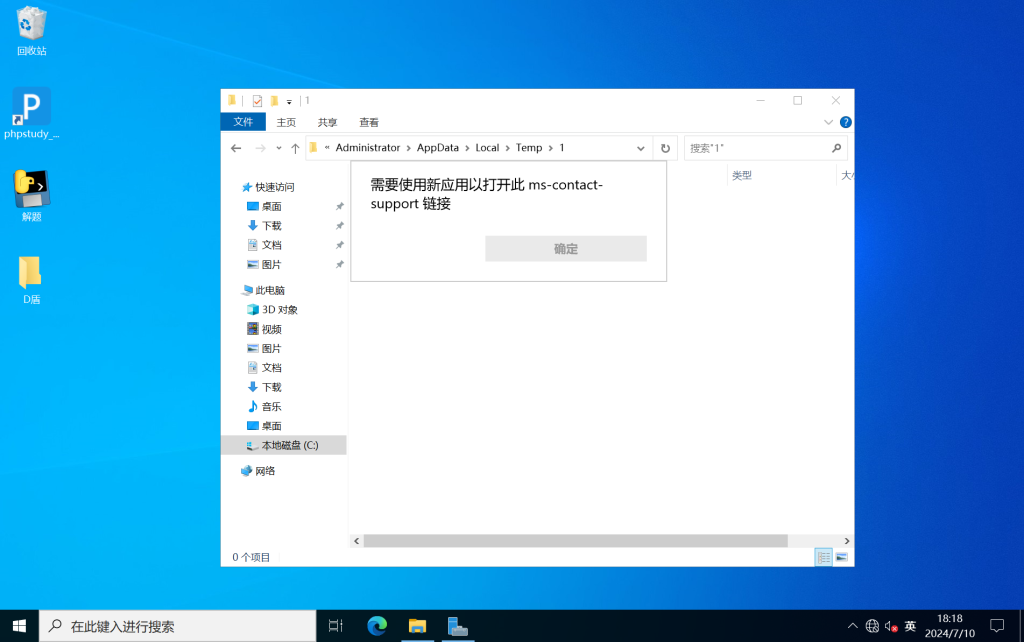Toggle the 英 input language indicator
Screen dimensions: 1024x642
tap(910, 626)
